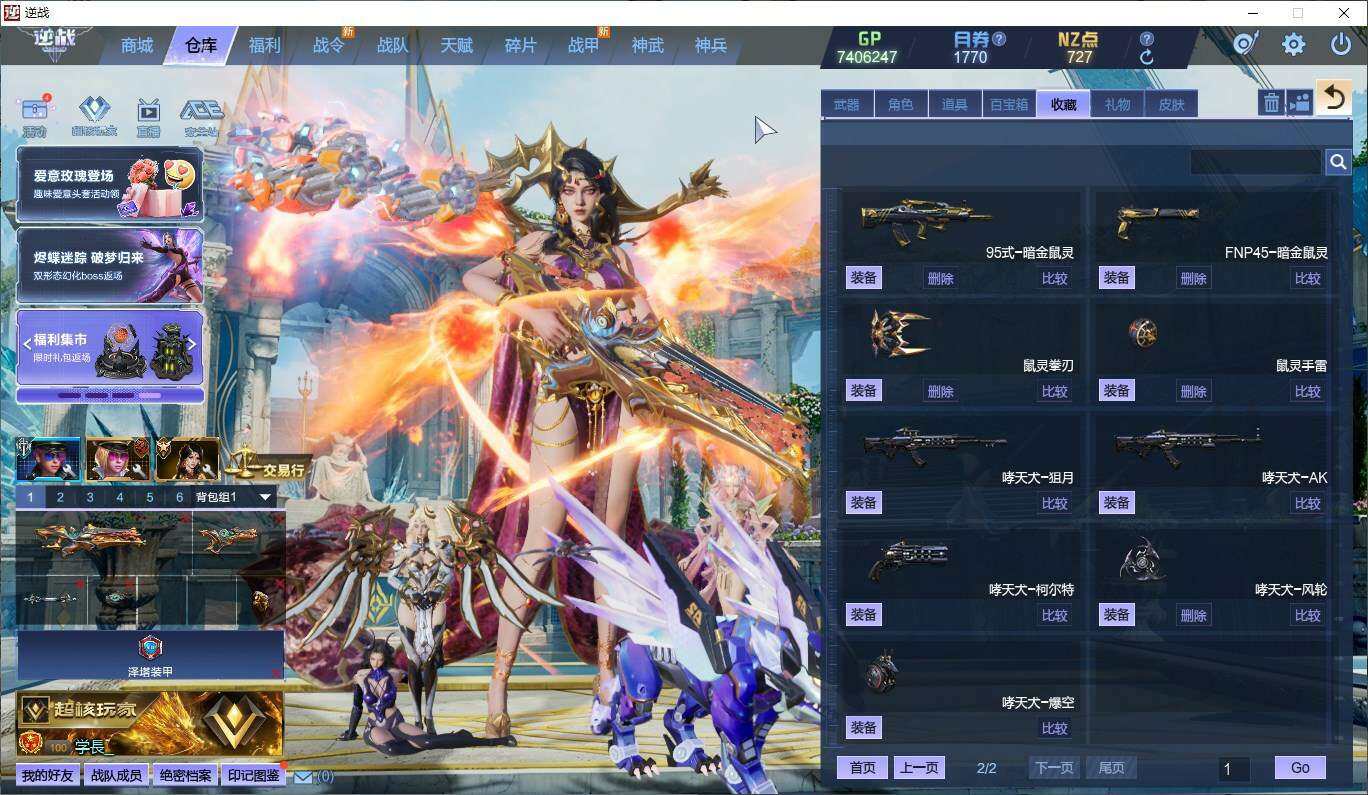The image size is (1368, 795).
Task: Select backpack slot 2
Action: (x=60, y=497)
